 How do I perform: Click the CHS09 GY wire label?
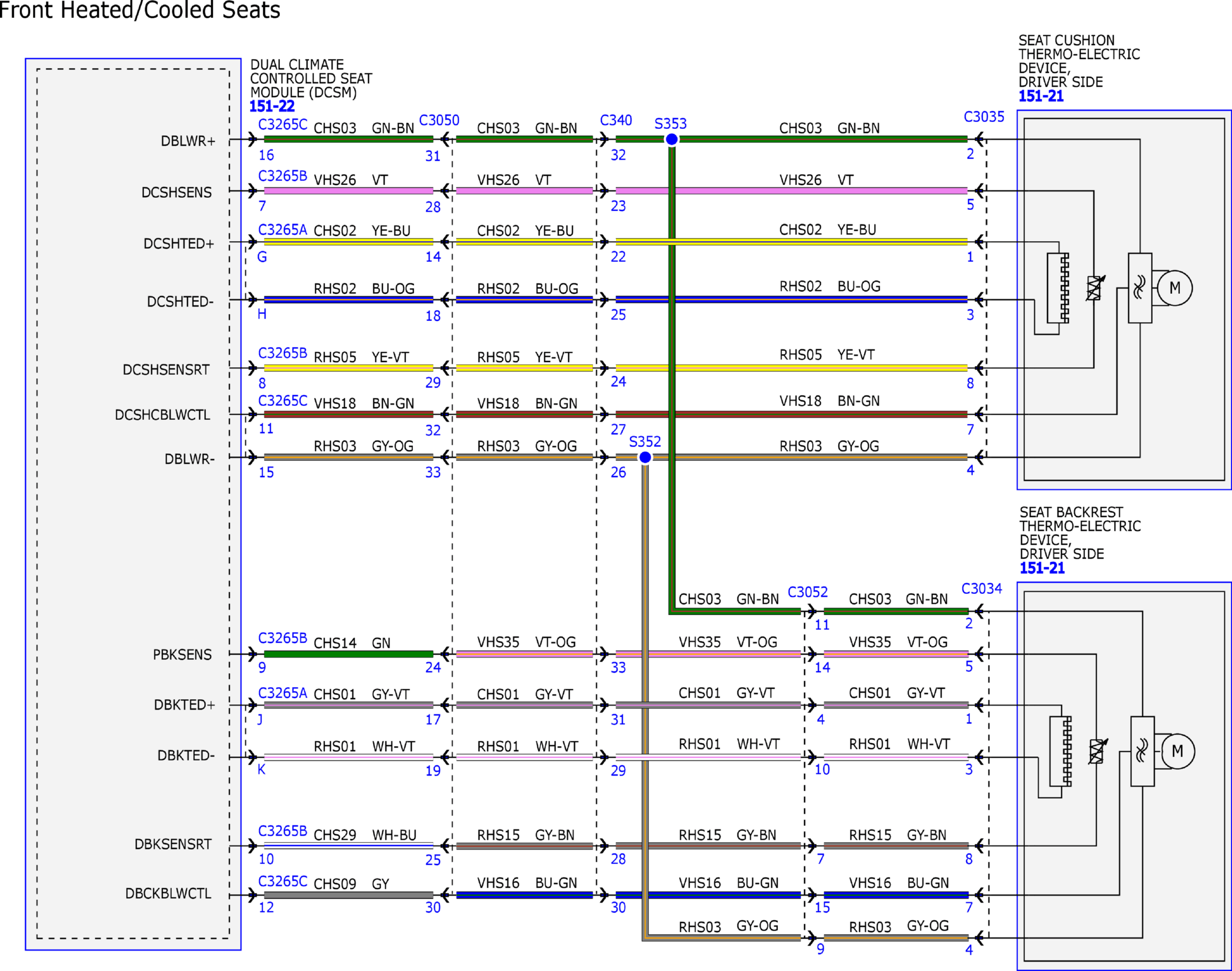coord(351,884)
